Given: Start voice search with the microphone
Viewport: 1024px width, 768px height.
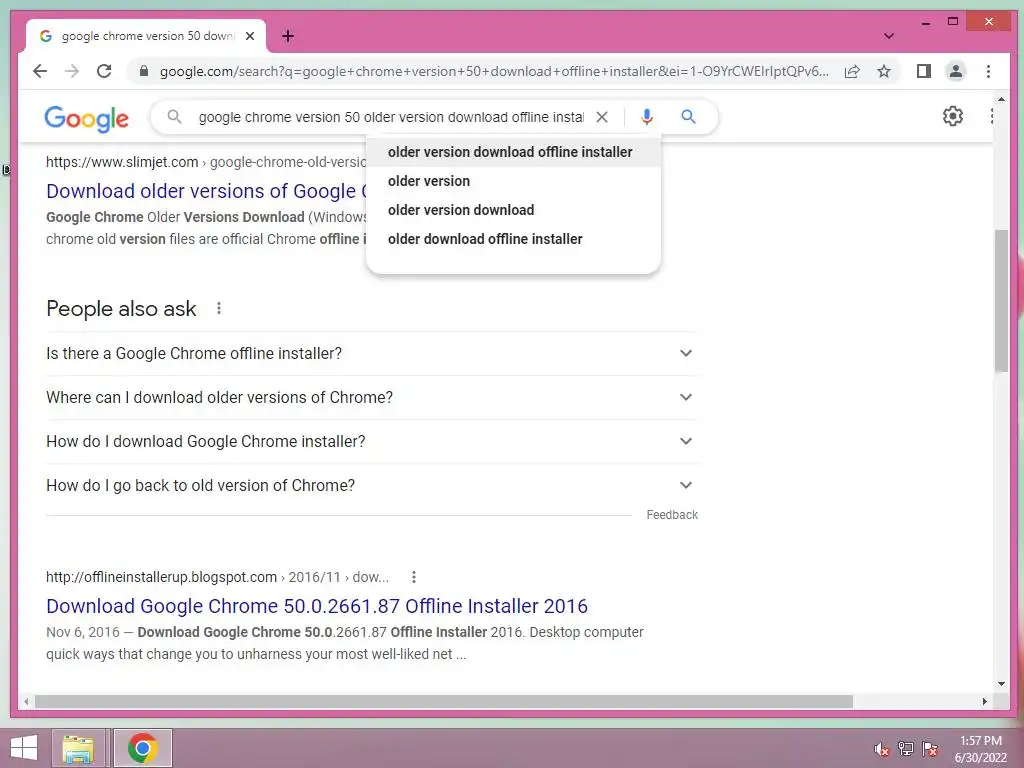Looking at the screenshot, I should coord(647,117).
